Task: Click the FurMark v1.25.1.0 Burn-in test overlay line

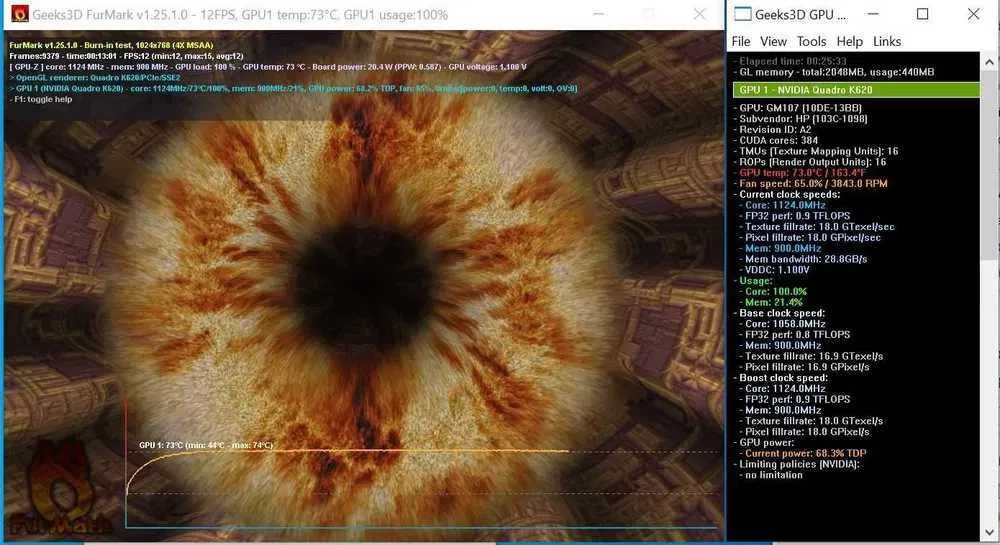Action: coord(111,45)
